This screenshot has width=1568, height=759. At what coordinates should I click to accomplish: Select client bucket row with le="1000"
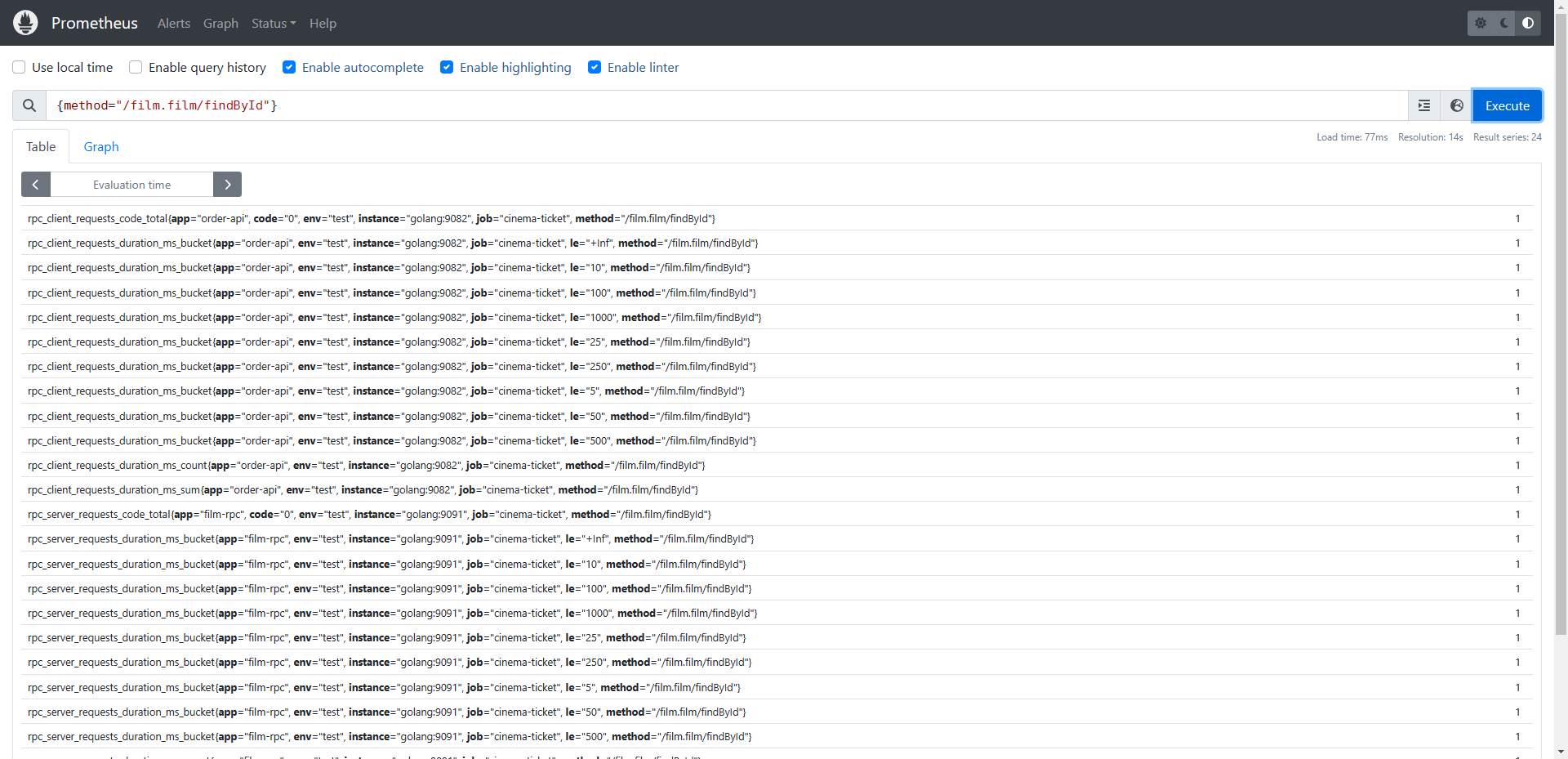pos(777,317)
